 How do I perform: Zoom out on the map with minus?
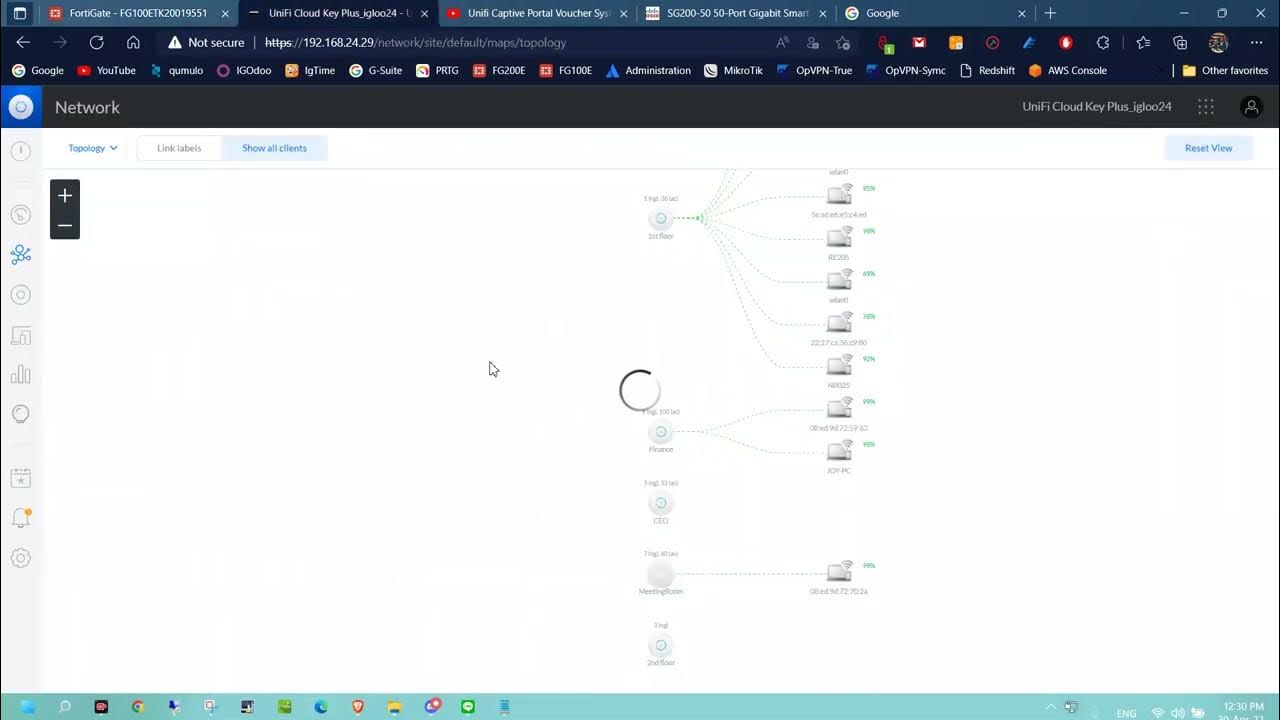(x=65, y=225)
